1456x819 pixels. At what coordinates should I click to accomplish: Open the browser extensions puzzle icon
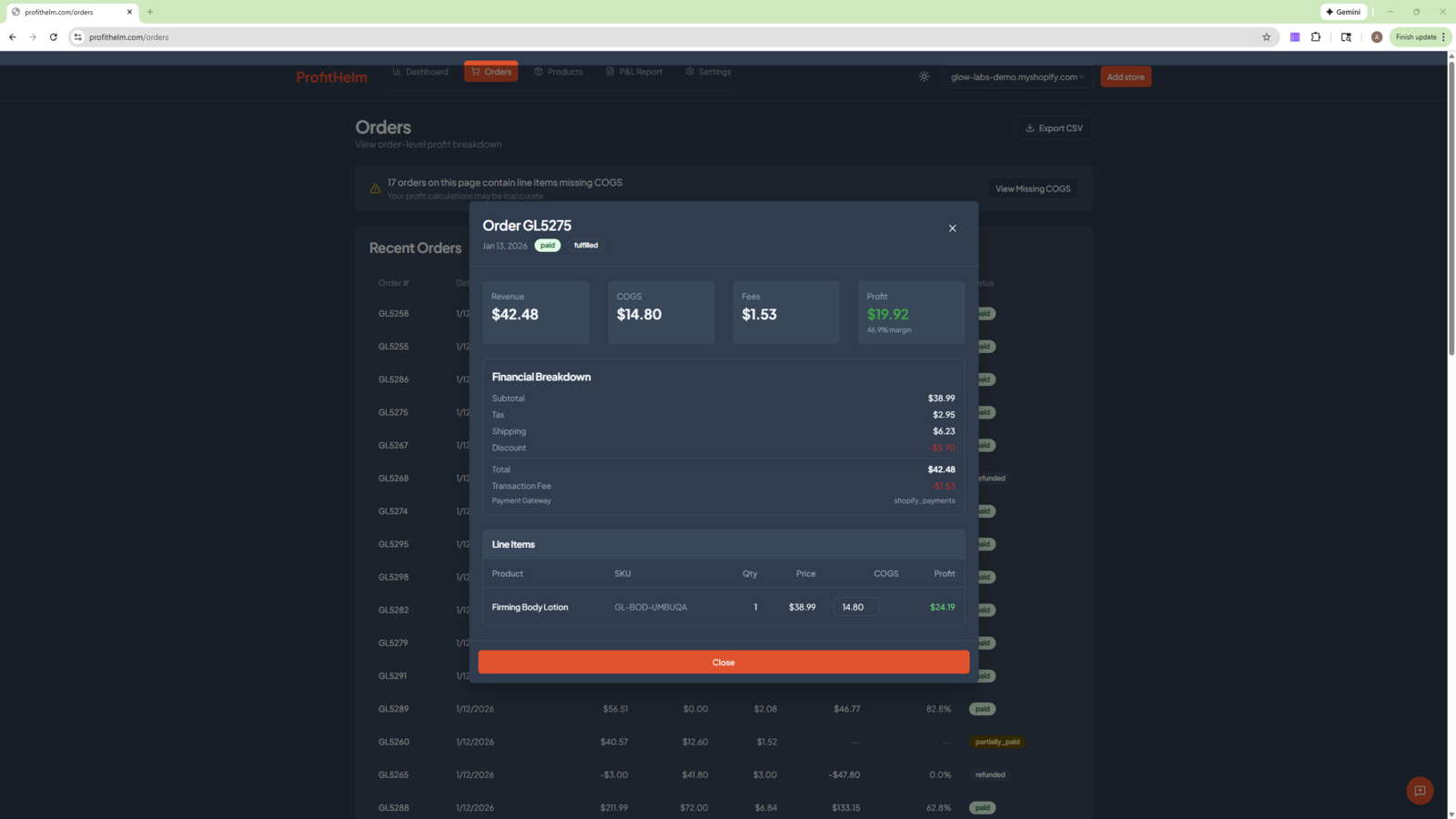1316,37
